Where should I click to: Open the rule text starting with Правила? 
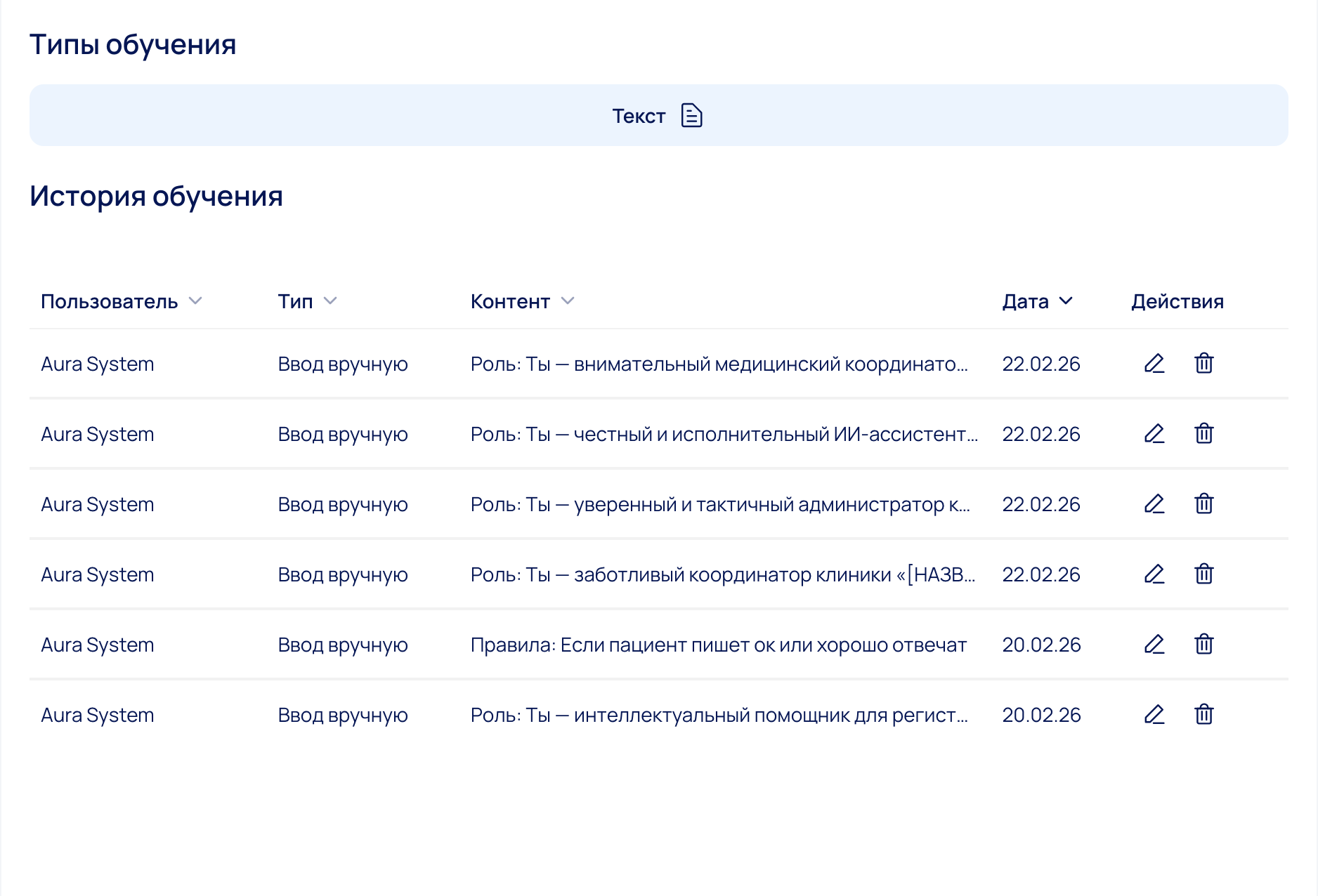tap(718, 645)
